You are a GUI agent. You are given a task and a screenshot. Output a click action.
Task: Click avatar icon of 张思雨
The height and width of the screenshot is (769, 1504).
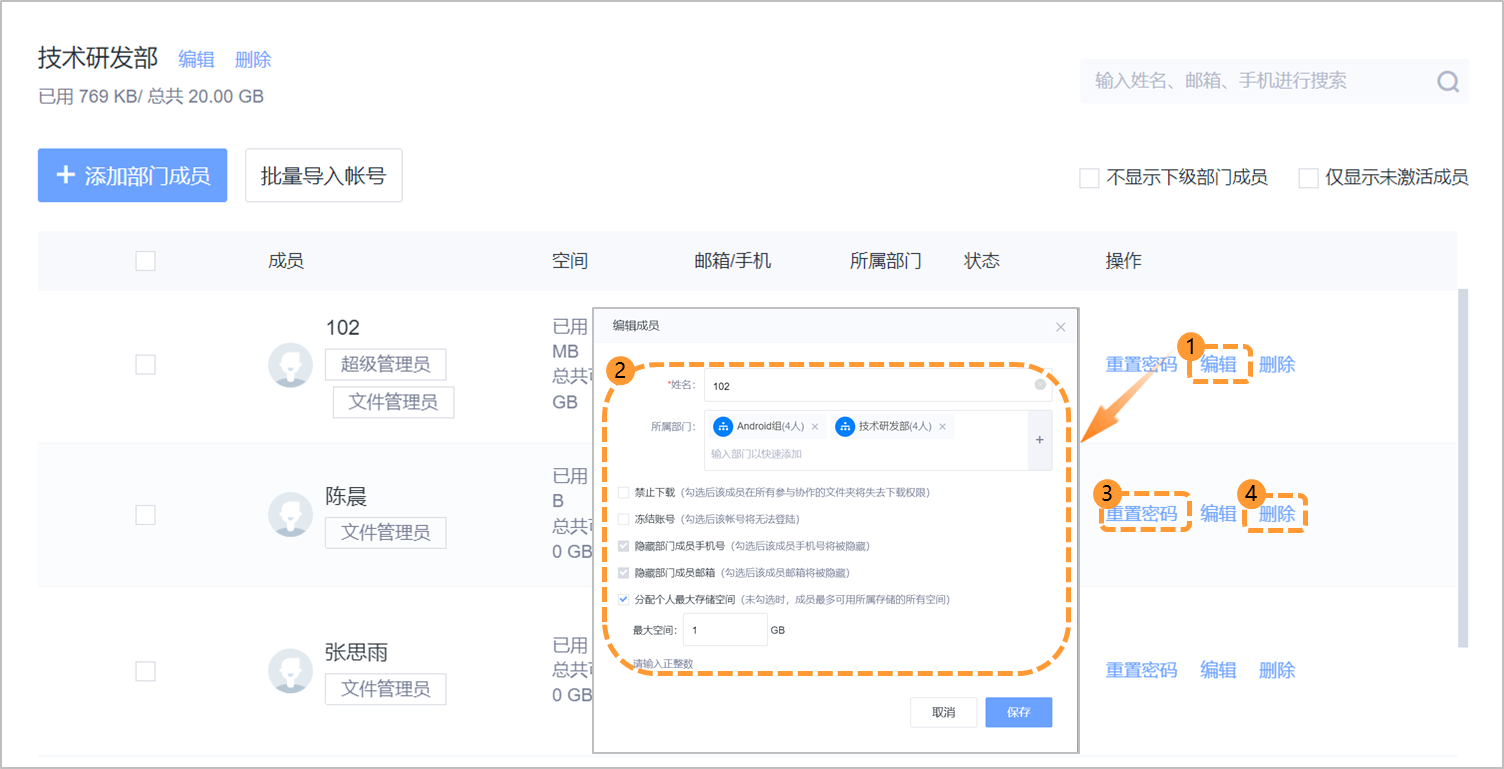291,671
